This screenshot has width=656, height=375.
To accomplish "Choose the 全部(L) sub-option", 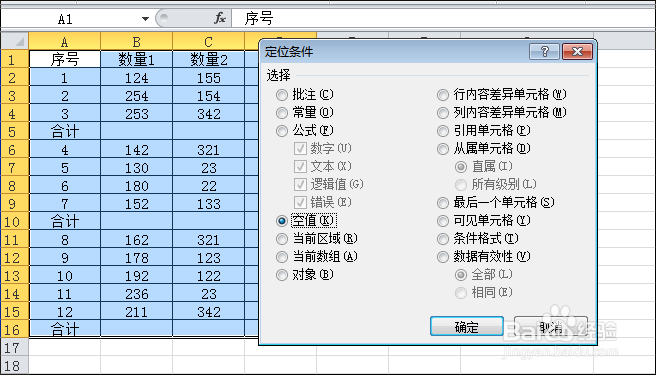I will click(x=484, y=275).
